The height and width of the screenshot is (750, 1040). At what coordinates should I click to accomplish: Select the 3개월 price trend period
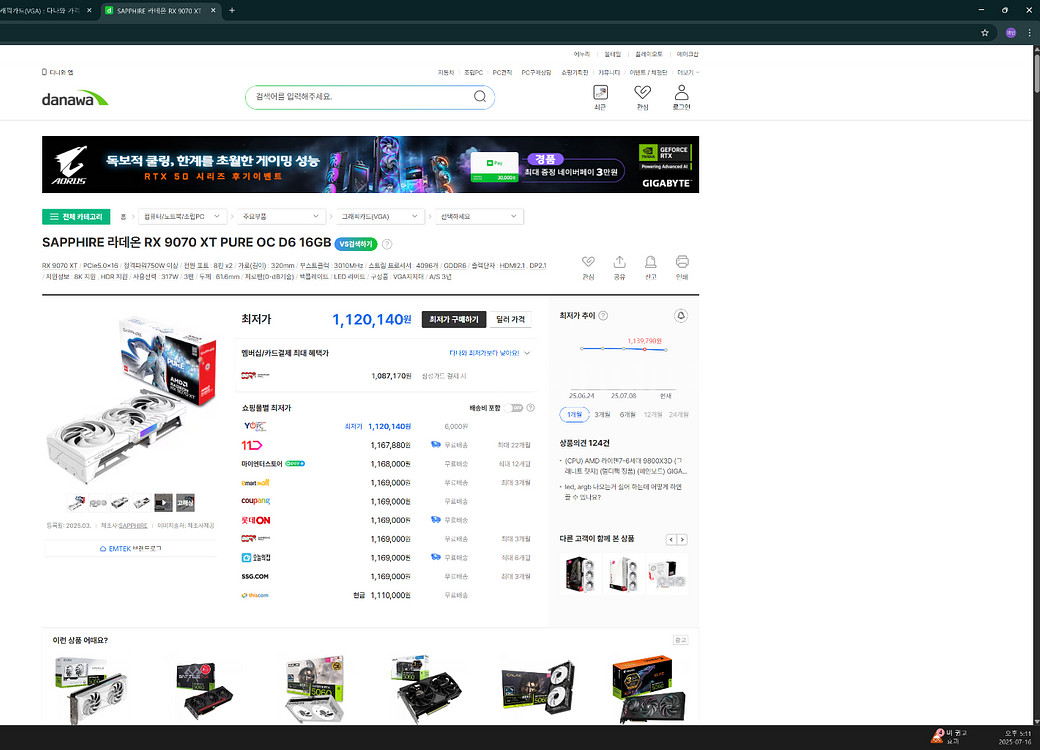tap(602, 414)
